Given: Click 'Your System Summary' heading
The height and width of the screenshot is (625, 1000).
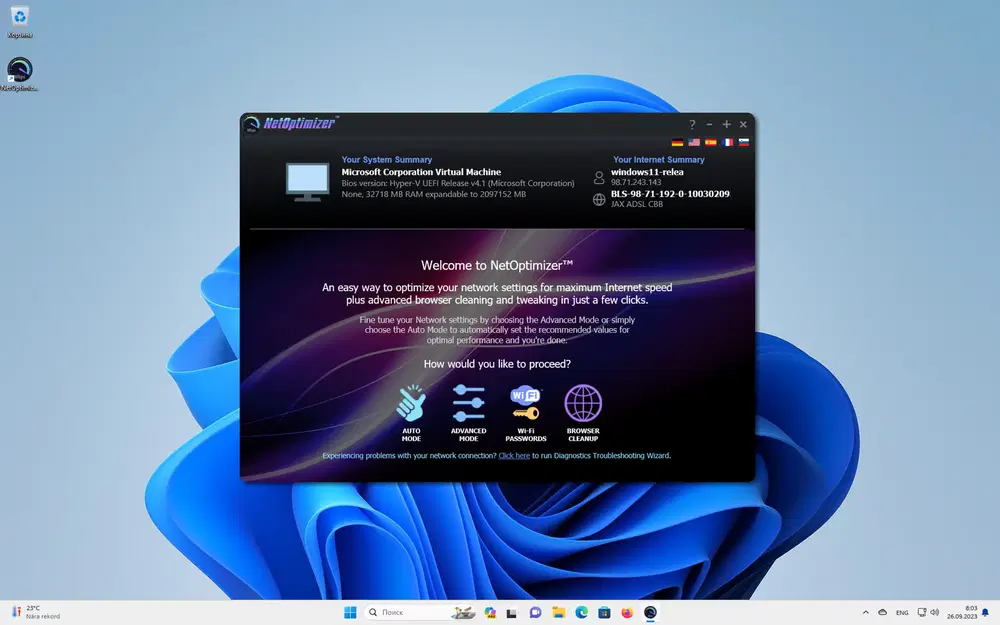Looking at the screenshot, I should click(386, 159).
